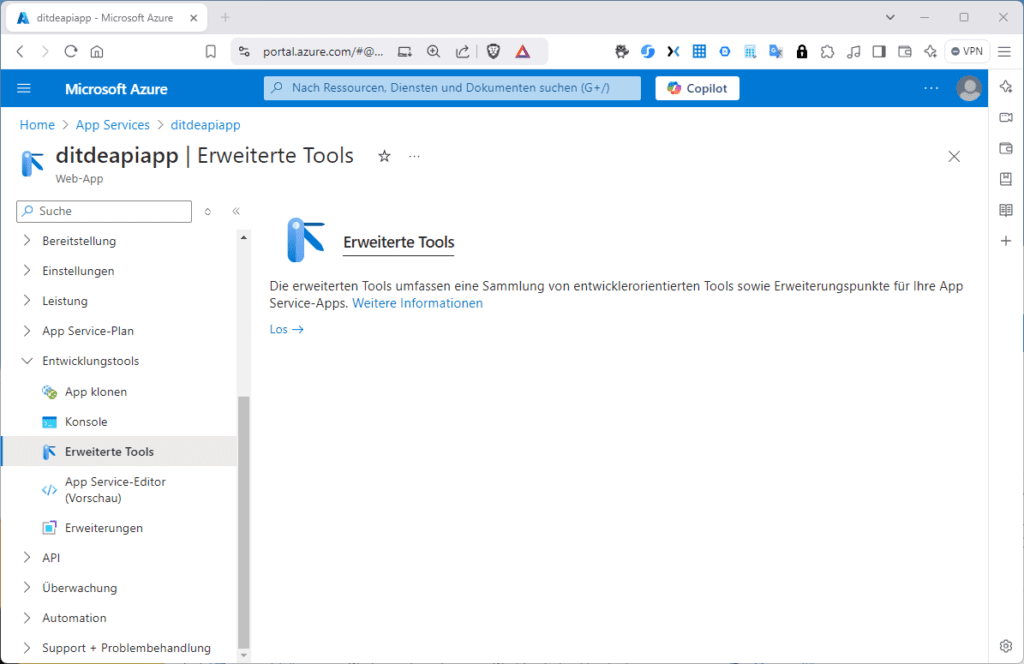Reload the browser page

(x=71, y=52)
